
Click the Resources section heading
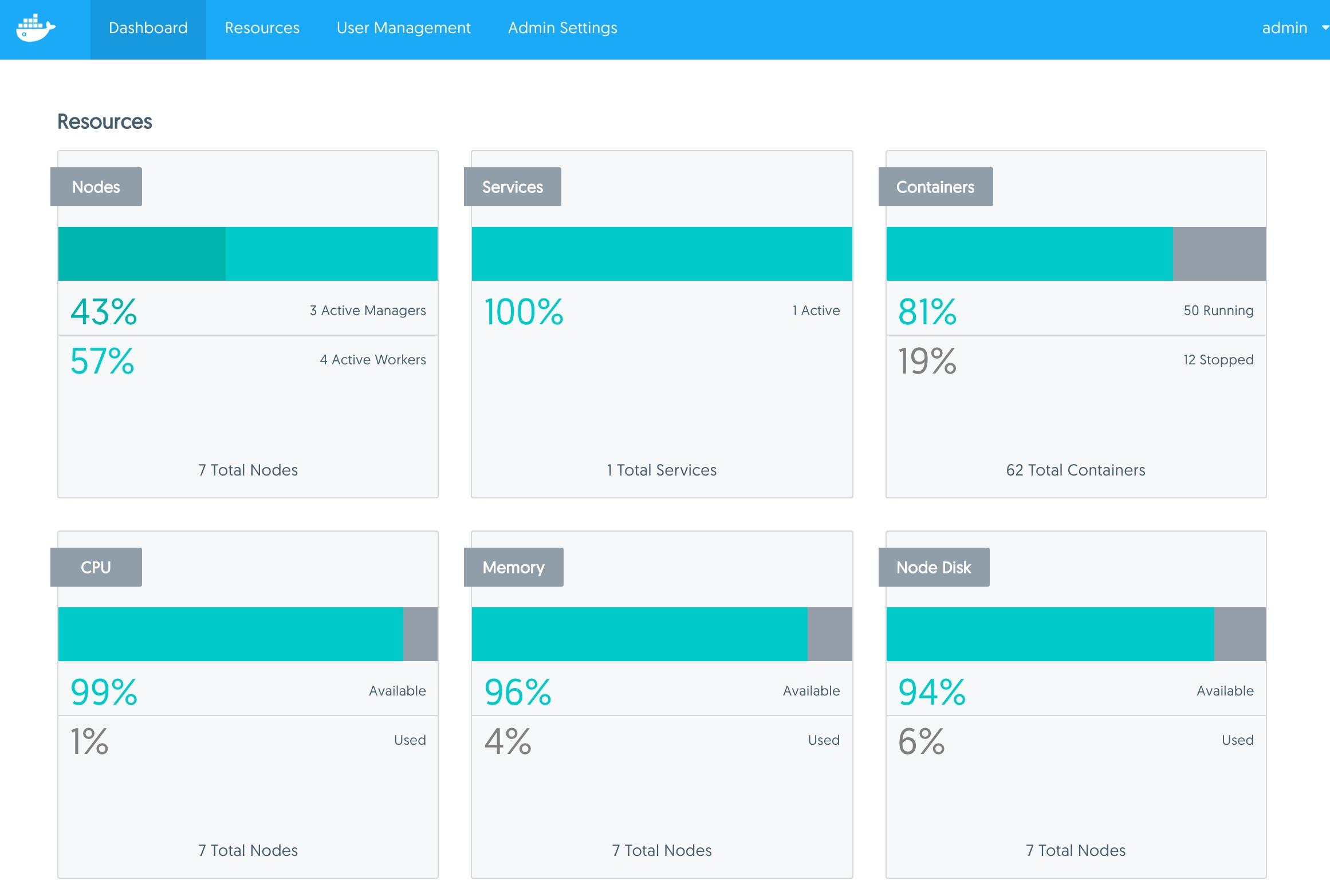[105, 121]
